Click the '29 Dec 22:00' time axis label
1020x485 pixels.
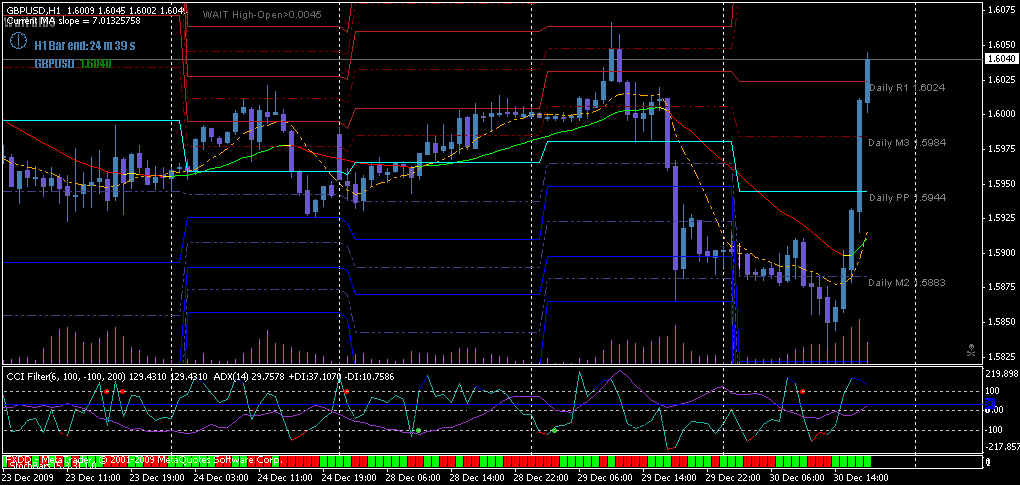pyautogui.click(x=731, y=477)
